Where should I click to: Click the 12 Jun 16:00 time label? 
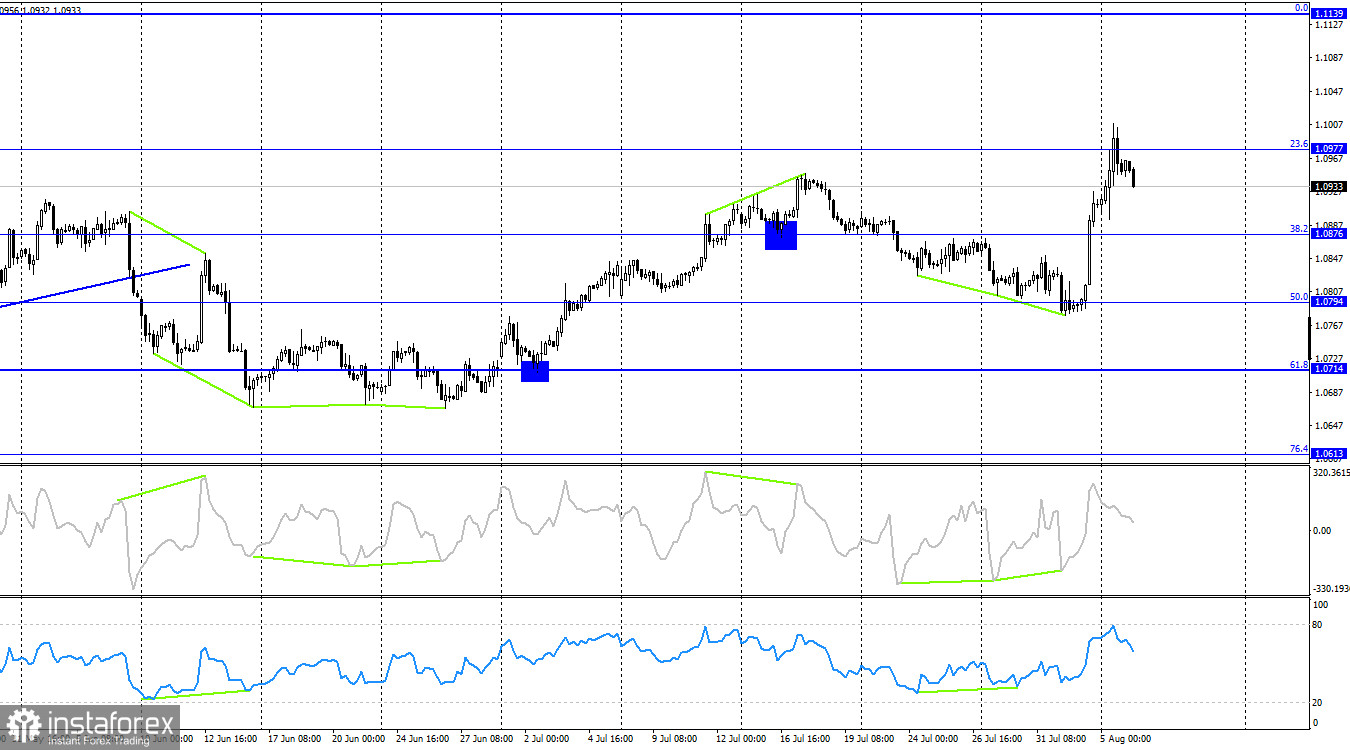pyautogui.click(x=230, y=739)
